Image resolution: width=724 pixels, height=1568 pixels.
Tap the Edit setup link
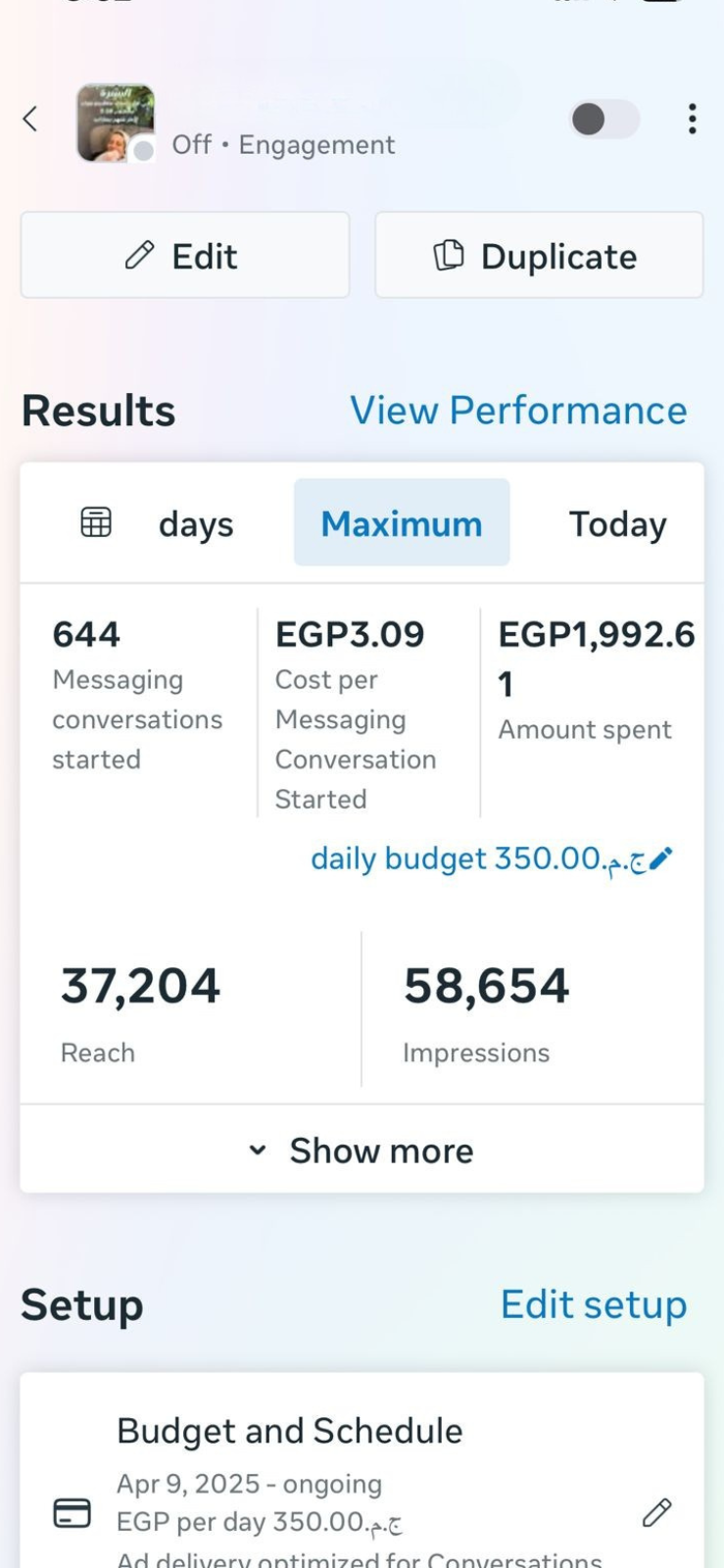click(593, 1304)
